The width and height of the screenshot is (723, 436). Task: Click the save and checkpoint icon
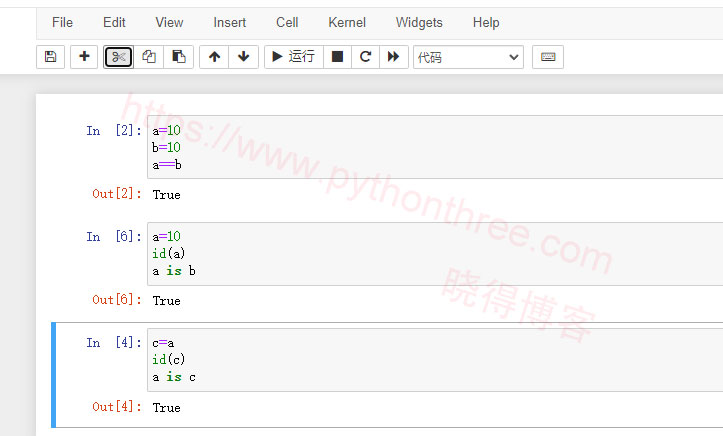[x=50, y=57]
